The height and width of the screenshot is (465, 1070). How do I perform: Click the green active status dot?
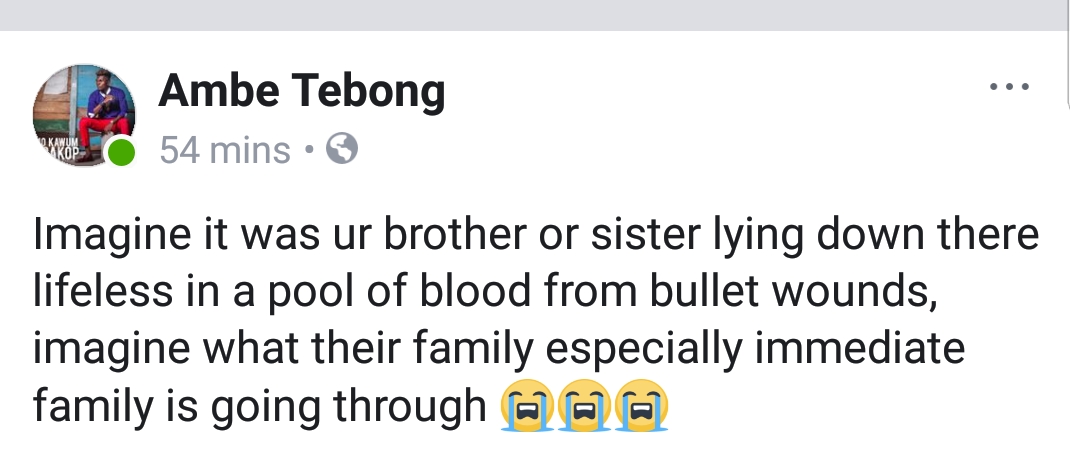(121, 153)
